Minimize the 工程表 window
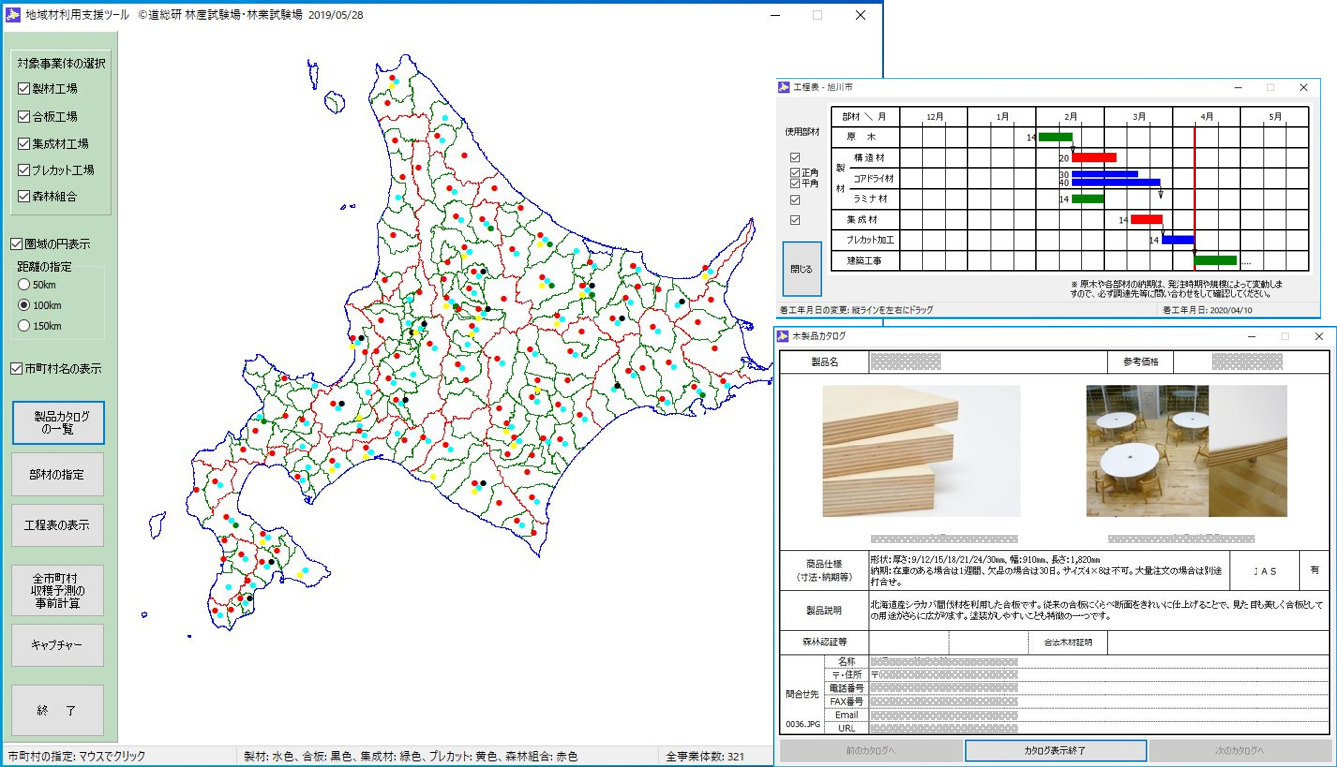The height and width of the screenshot is (767, 1337). click(x=1236, y=88)
